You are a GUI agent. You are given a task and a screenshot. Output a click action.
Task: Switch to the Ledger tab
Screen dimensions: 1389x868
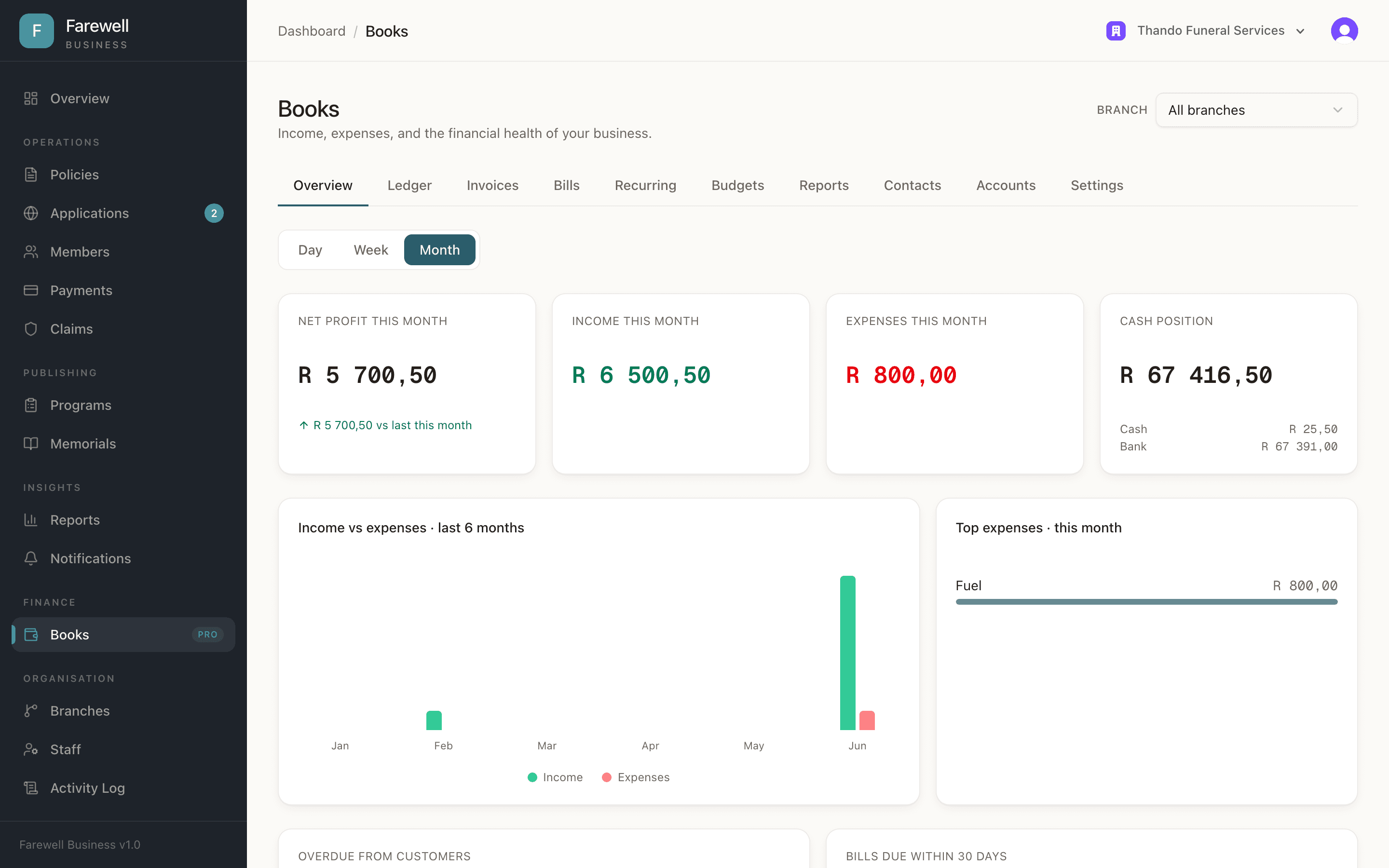[409, 186]
